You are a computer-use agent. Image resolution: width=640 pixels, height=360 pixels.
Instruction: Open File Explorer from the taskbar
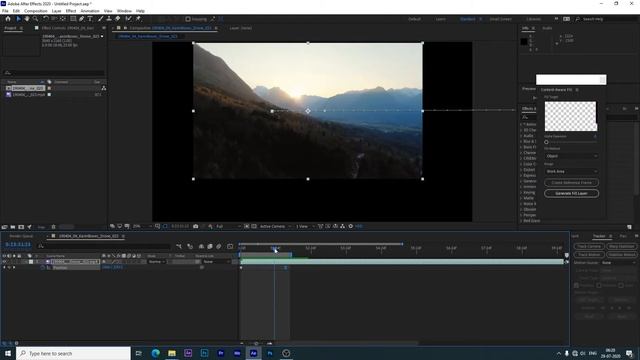[172, 353]
